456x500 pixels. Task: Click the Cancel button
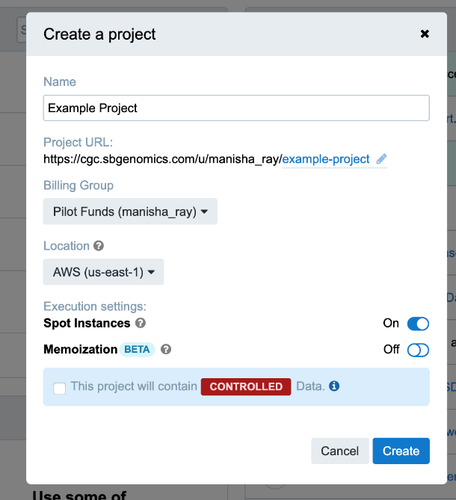(x=340, y=451)
